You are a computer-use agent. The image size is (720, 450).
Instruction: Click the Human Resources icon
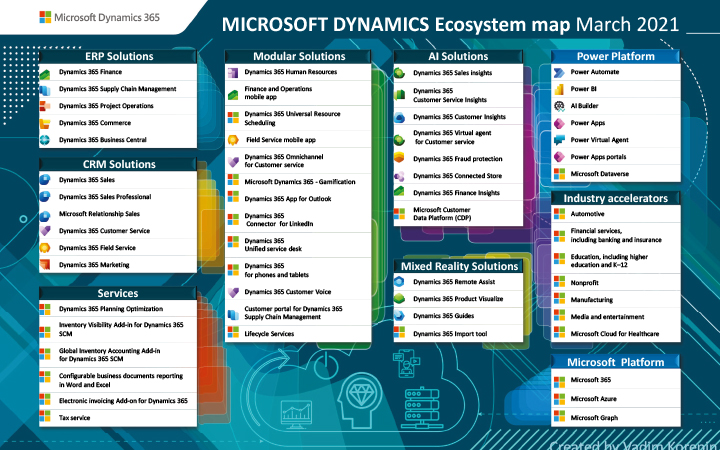coord(233,73)
